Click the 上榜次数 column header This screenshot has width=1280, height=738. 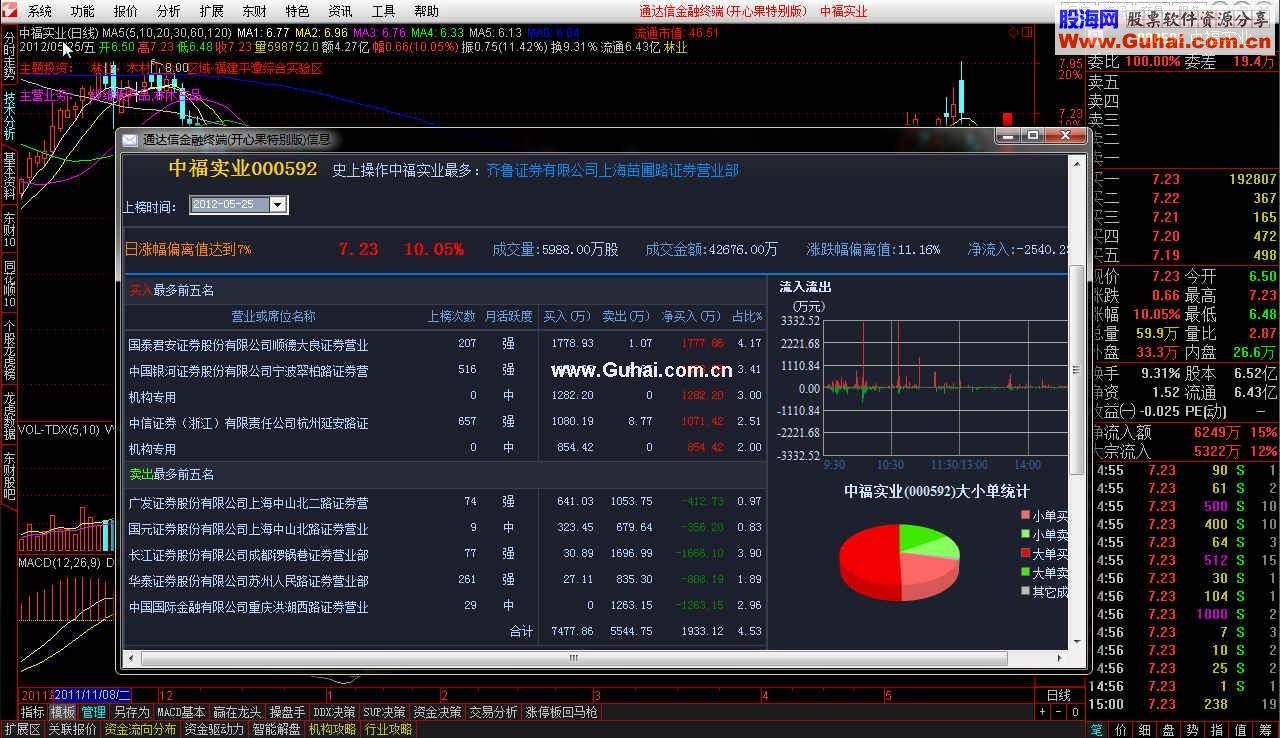tap(451, 316)
